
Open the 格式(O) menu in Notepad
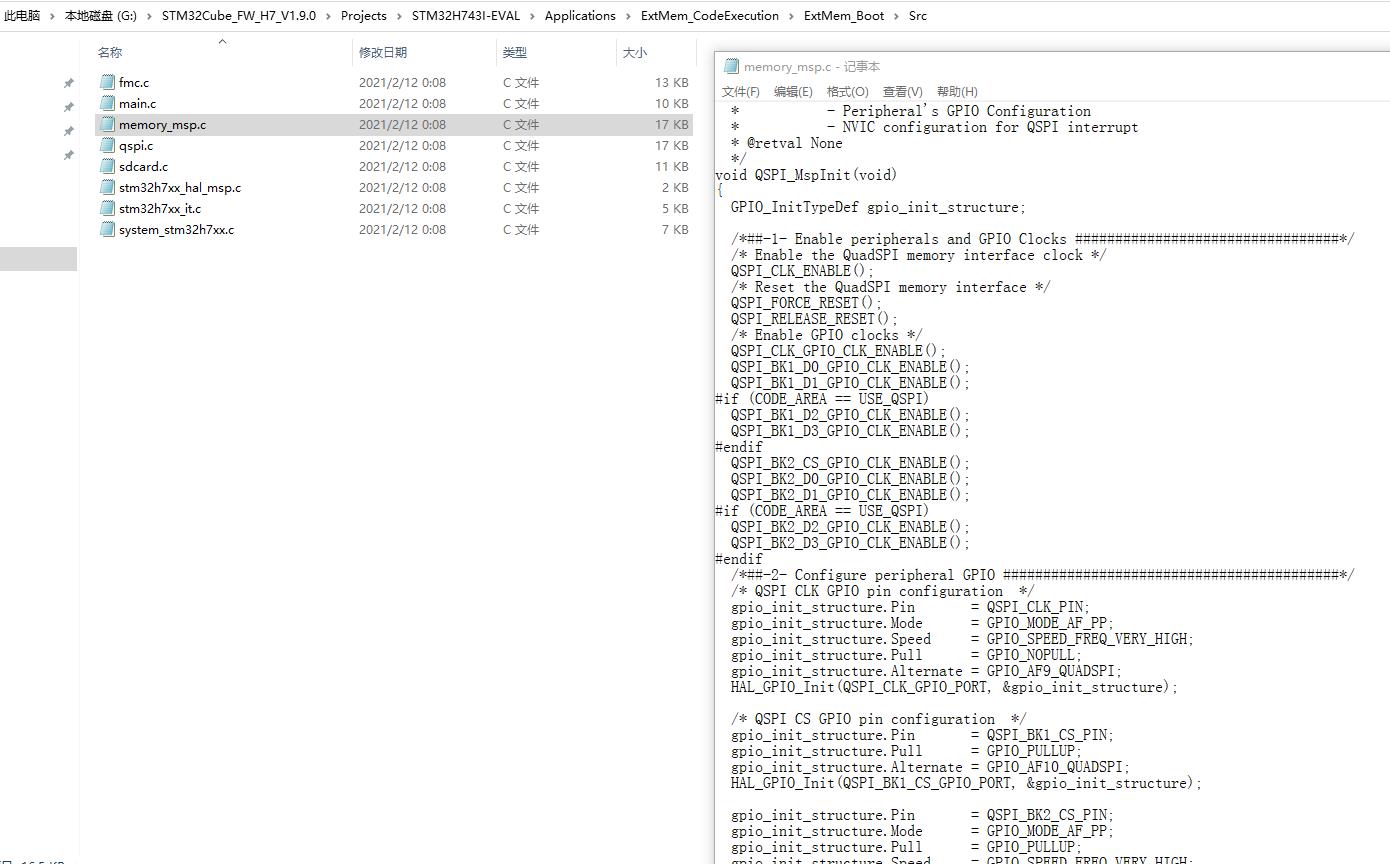[x=847, y=91]
